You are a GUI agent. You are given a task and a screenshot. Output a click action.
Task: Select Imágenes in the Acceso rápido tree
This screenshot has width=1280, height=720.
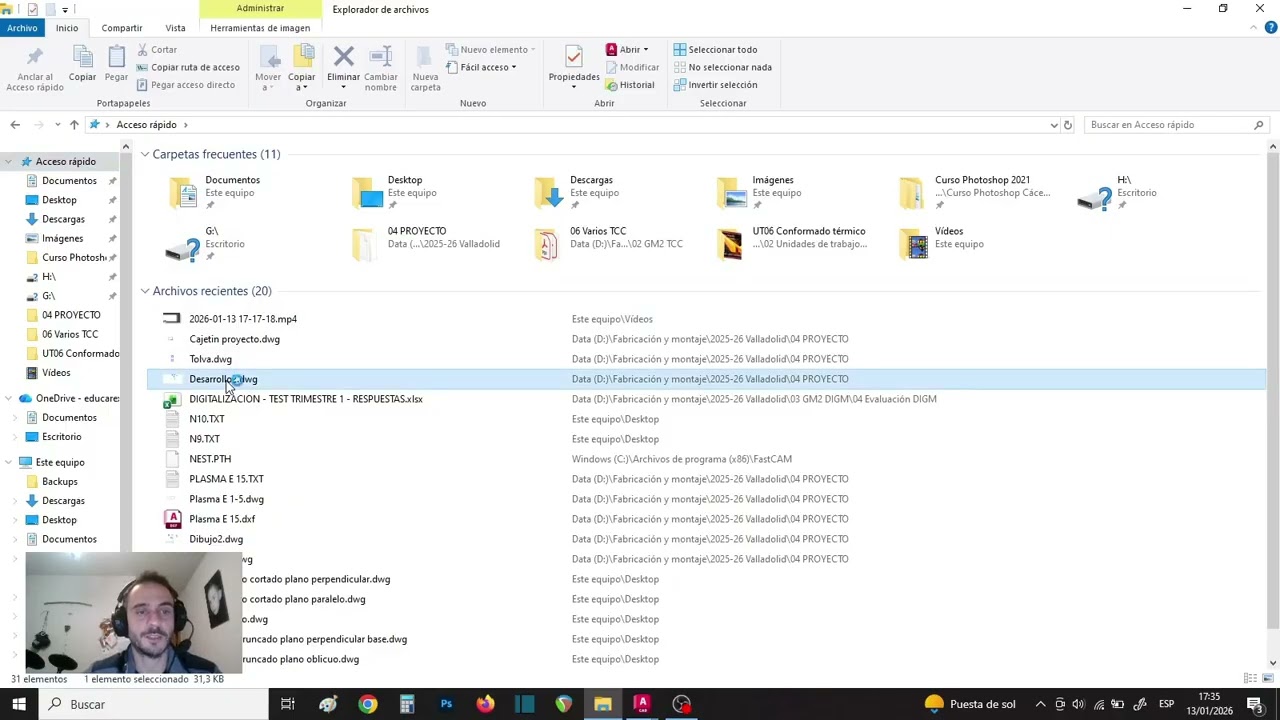point(62,238)
